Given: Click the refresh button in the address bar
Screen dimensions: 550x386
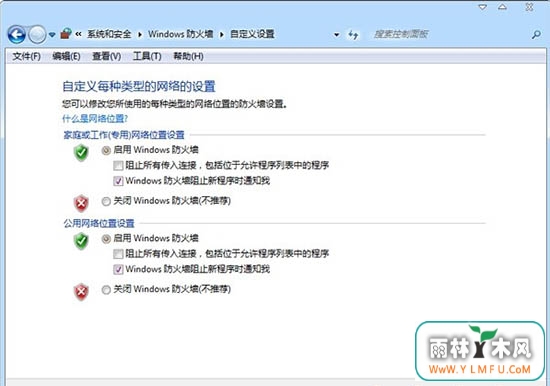Looking at the screenshot, I should pos(353,35).
